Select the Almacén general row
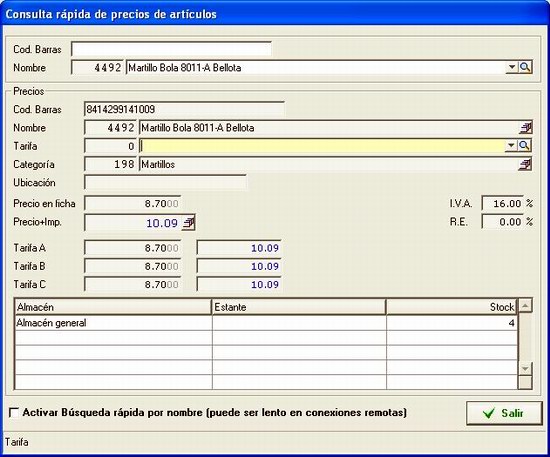 (266, 323)
